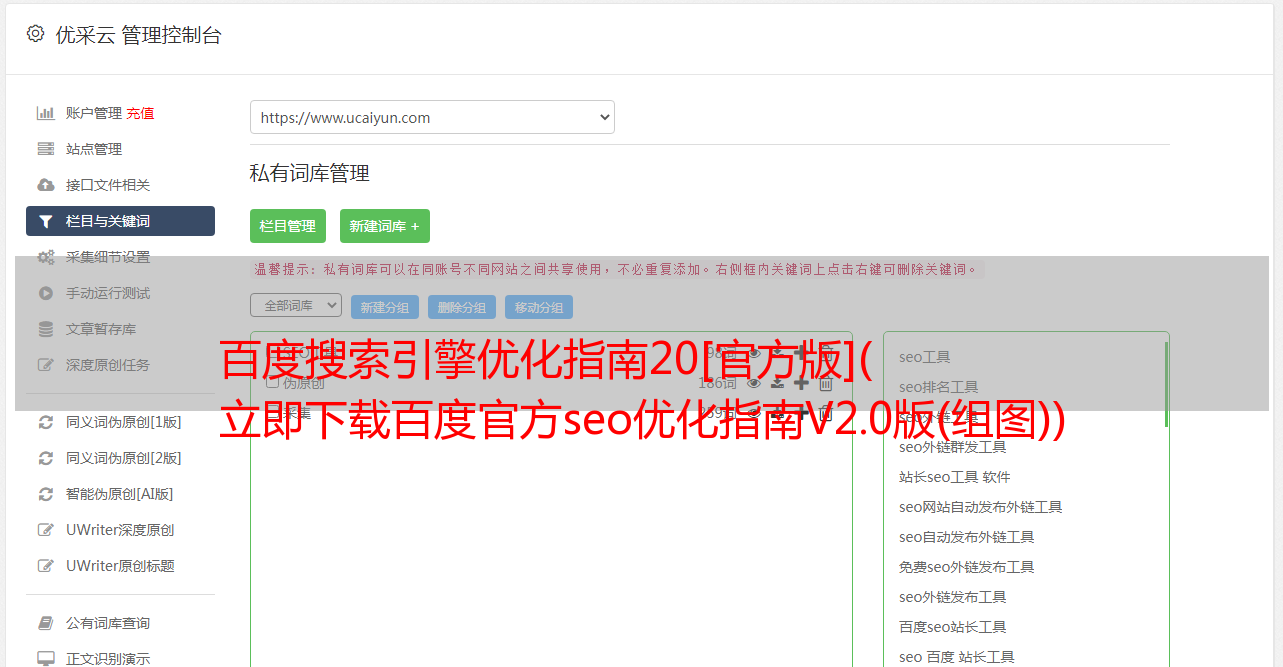1283x667 pixels.
Task: Check the 伪原创 library checkbox
Action: coord(272,382)
